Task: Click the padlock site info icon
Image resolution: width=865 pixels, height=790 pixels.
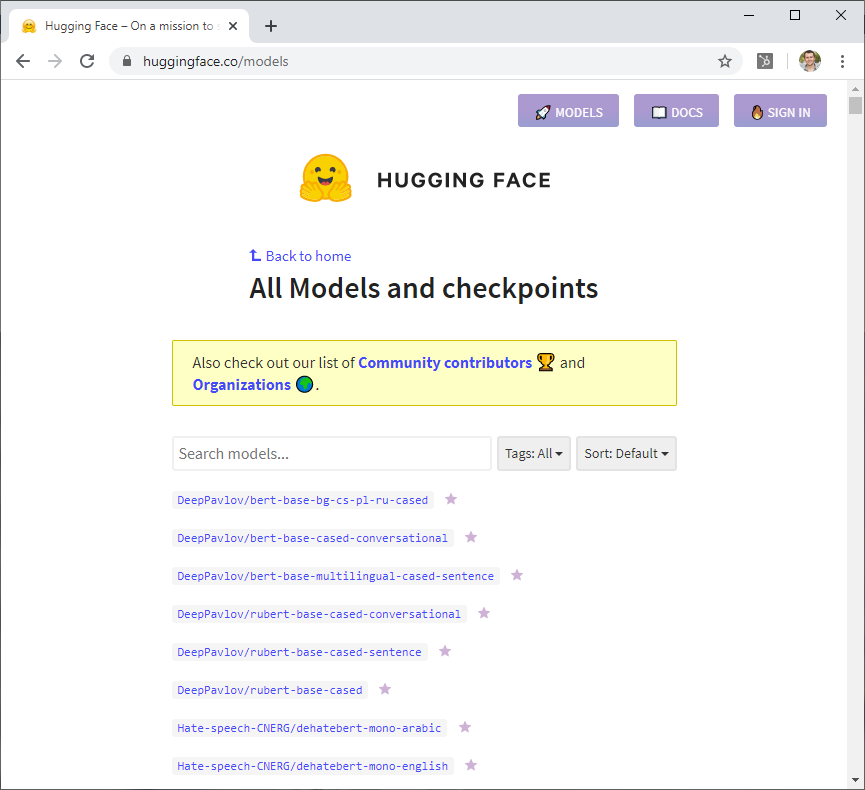Action: 127,61
